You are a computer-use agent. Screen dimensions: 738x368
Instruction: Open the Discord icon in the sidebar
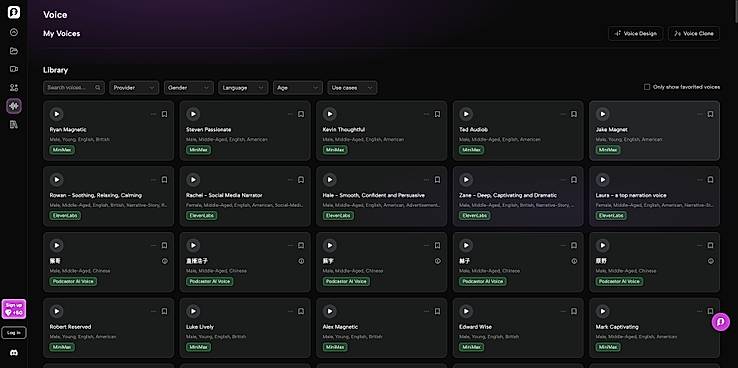[x=14, y=352]
